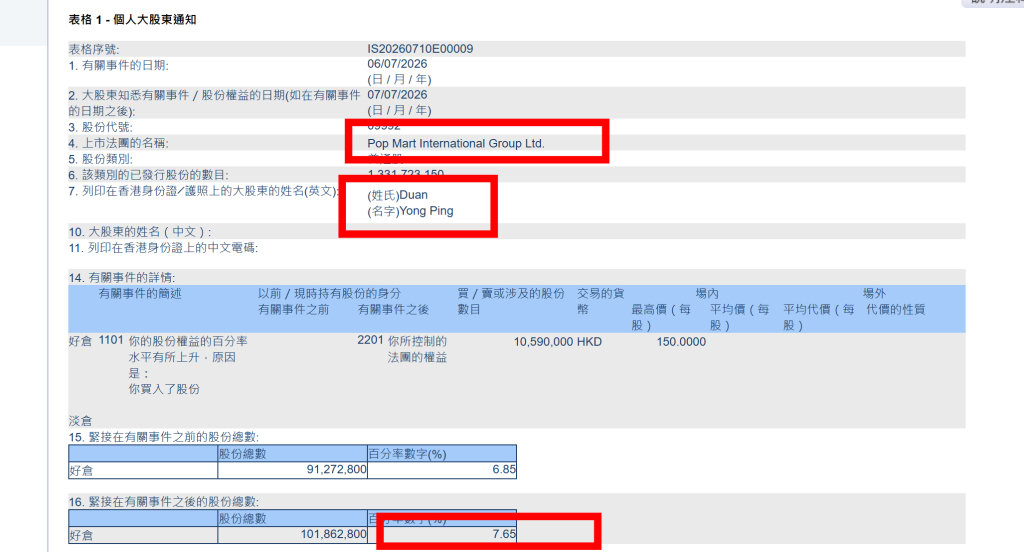Click the label 4. 上市法團的名稱
The width and height of the screenshot is (1024, 552).
coord(118,143)
